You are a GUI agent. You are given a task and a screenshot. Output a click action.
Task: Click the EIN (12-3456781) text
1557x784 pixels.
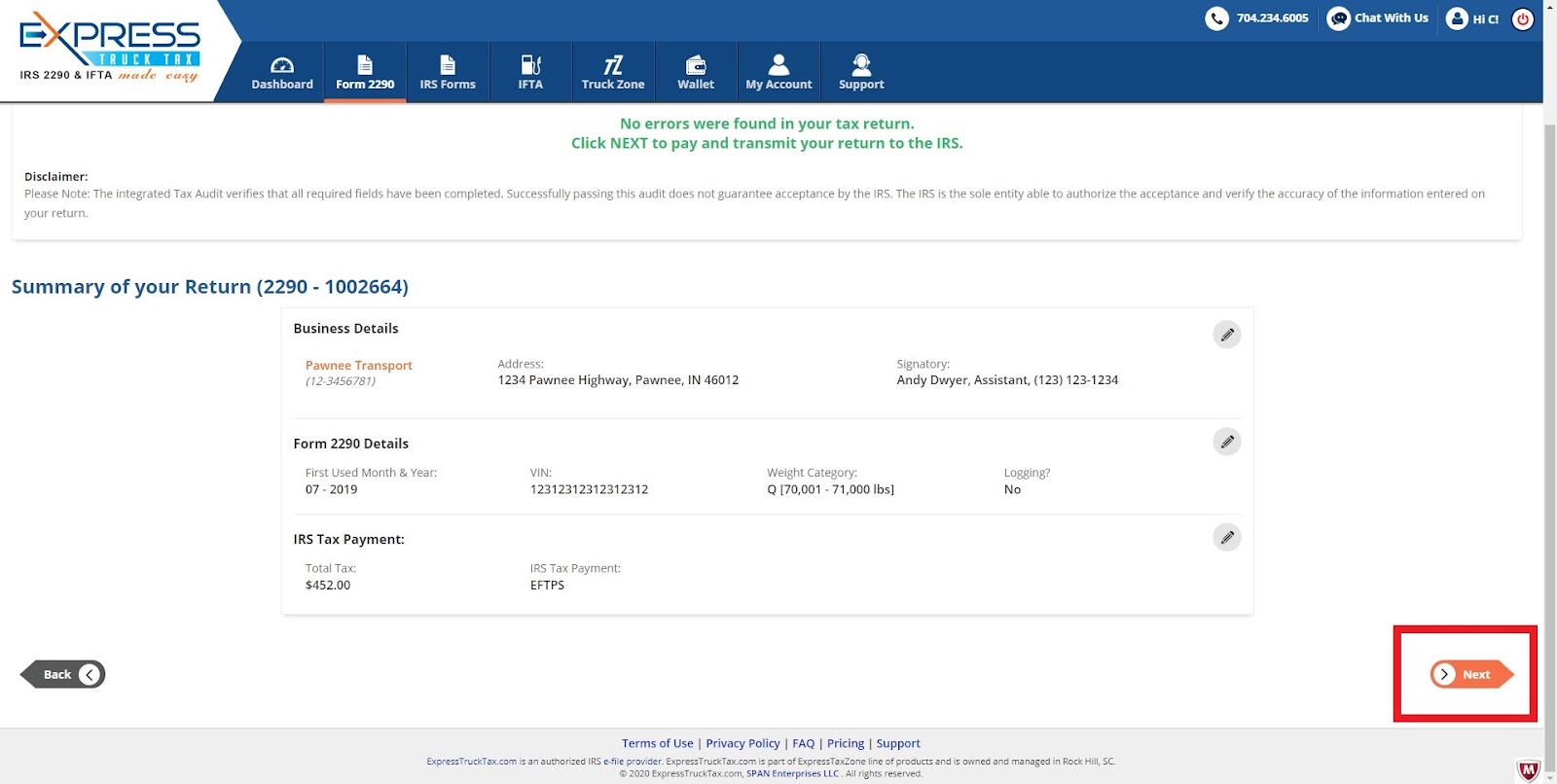[341, 381]
